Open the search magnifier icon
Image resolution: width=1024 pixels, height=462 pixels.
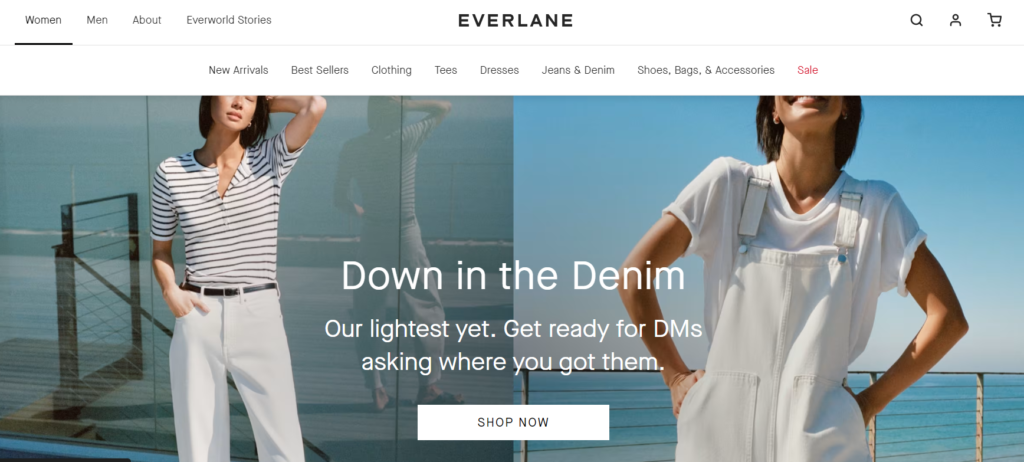[916, 20]
